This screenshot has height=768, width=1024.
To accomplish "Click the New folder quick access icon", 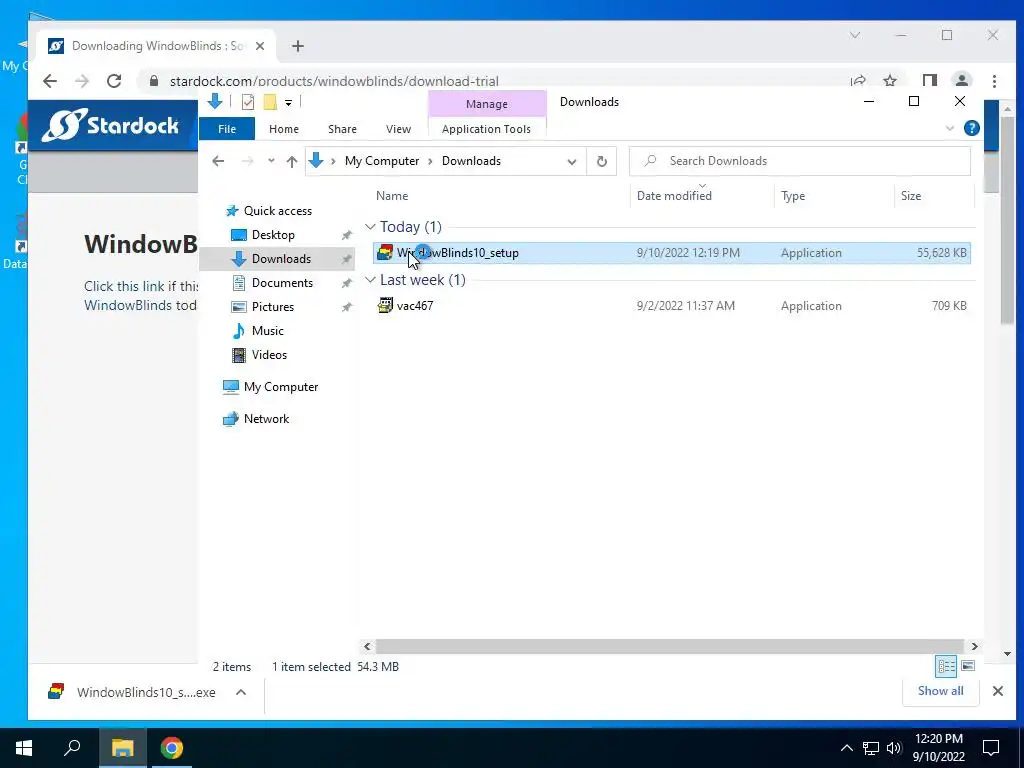I will (270, 102).
